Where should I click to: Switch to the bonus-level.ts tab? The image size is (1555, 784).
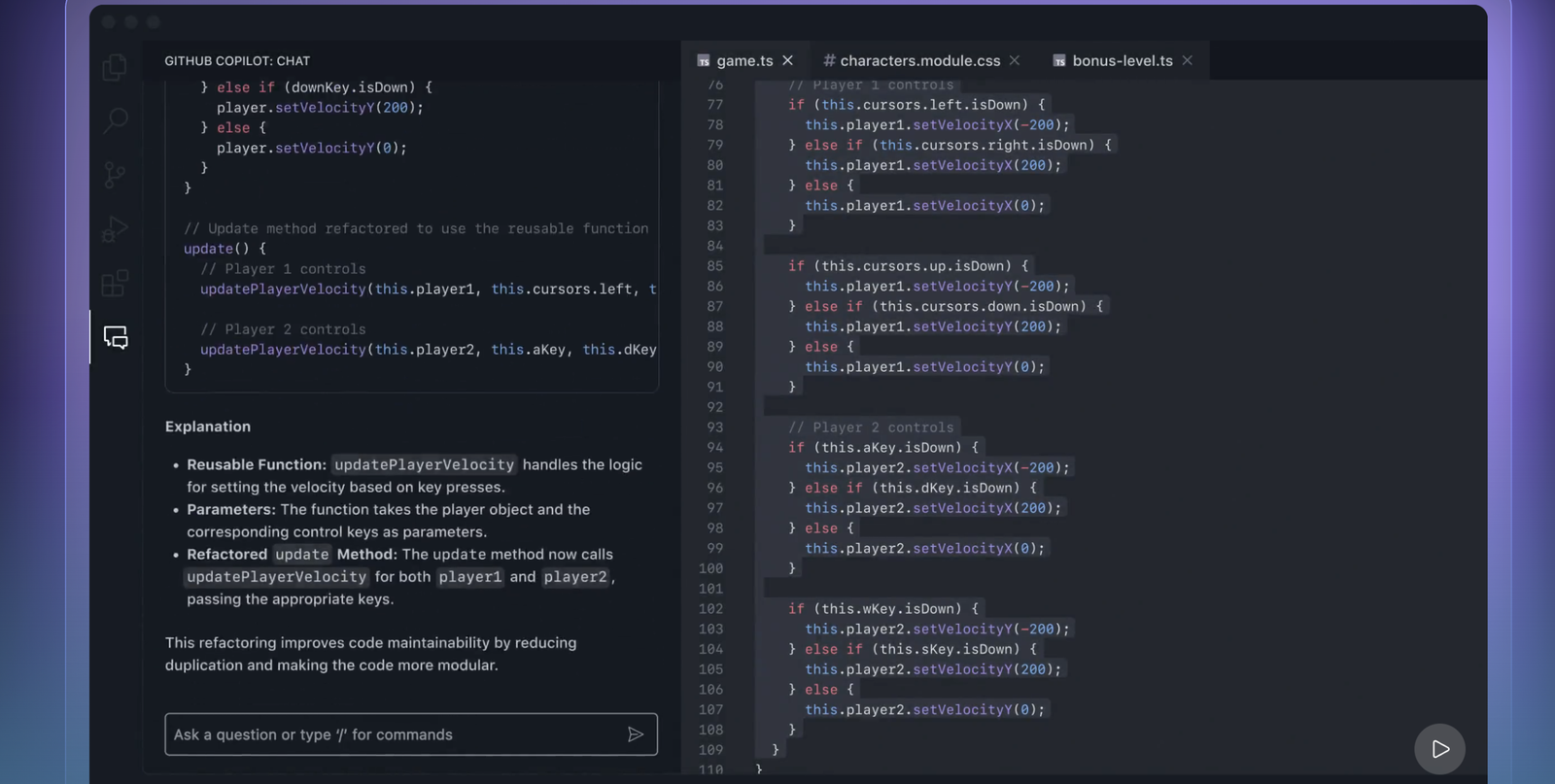(x=1123, y=60)
